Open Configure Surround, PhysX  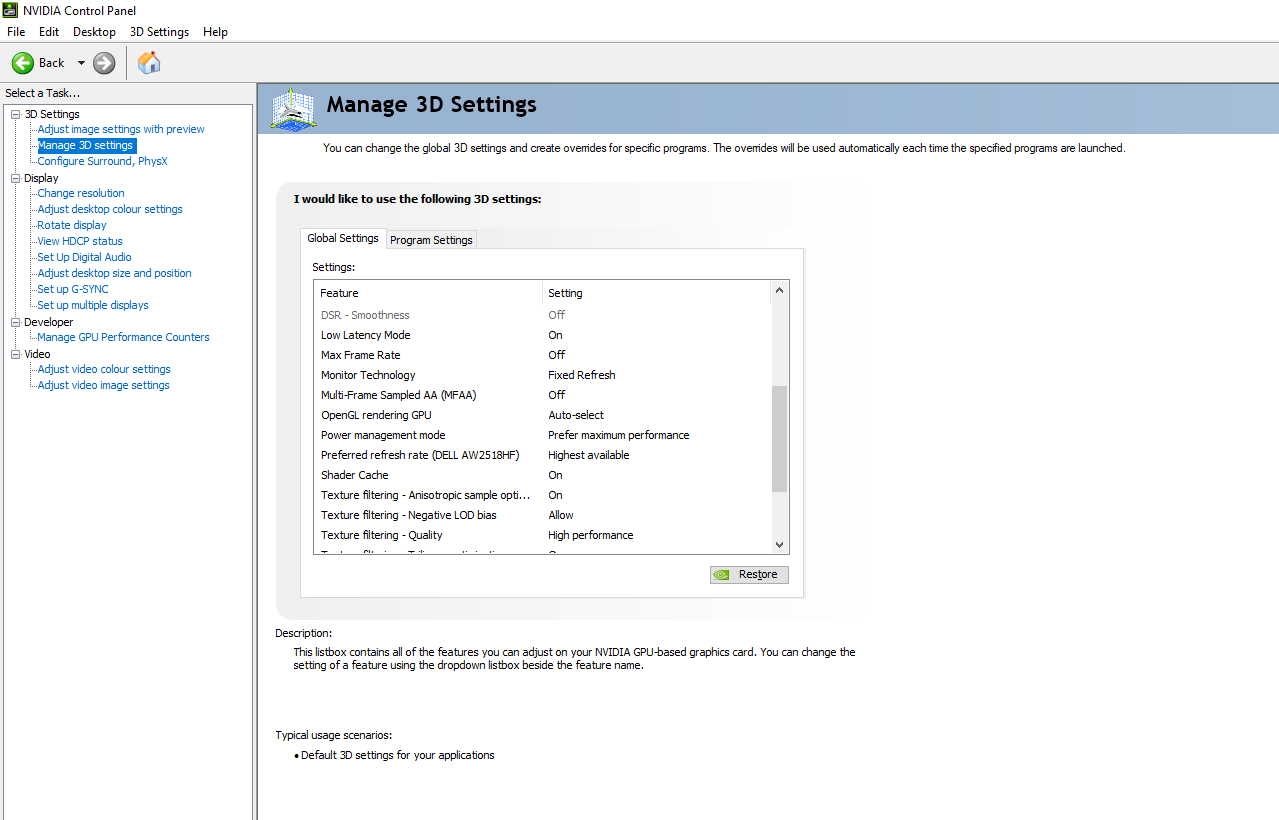click(102, 161)
